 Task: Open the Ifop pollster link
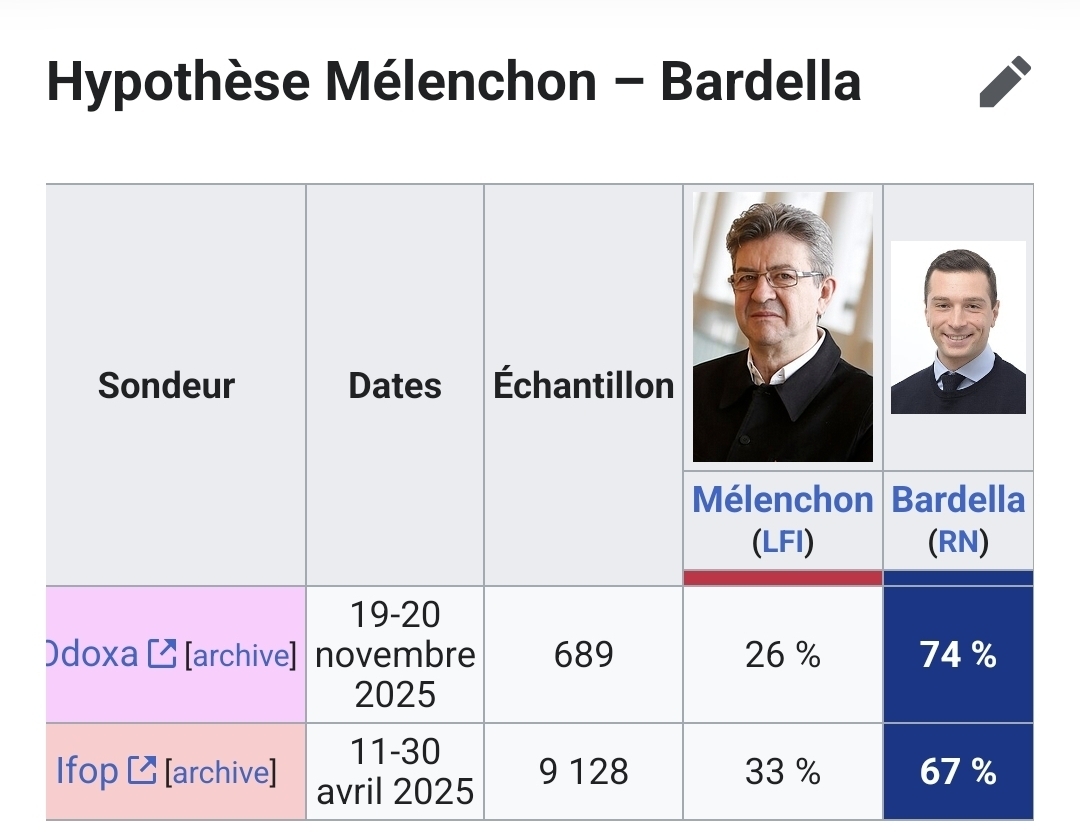pyautogui.click(x=87, y=771)
